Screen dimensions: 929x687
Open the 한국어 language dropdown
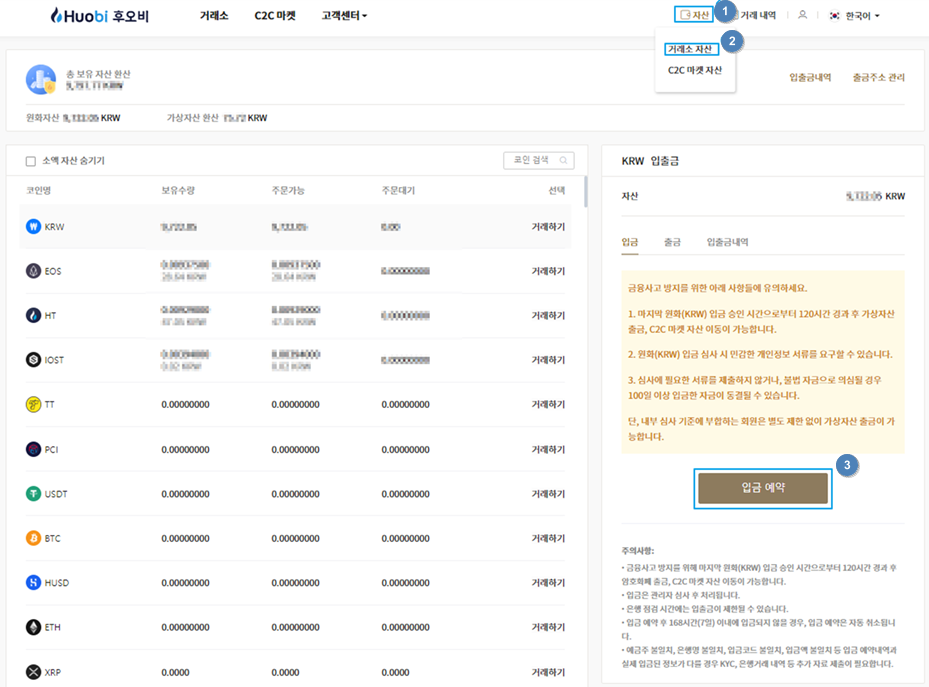(x=862, y=16)
